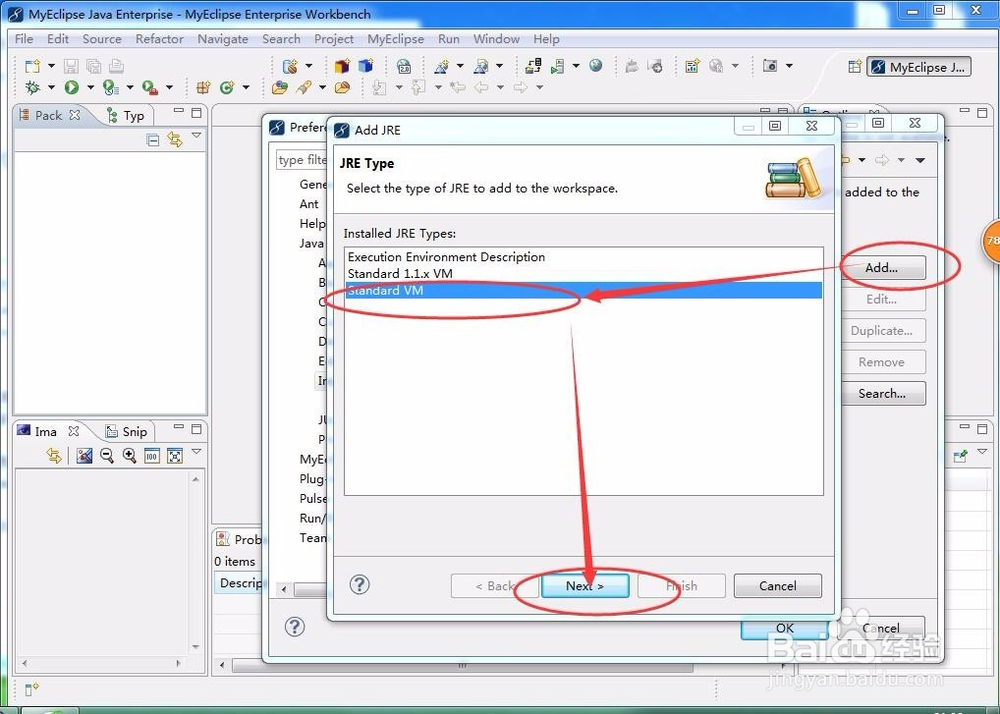Collapse All in Package Explorer

(153, 140)
